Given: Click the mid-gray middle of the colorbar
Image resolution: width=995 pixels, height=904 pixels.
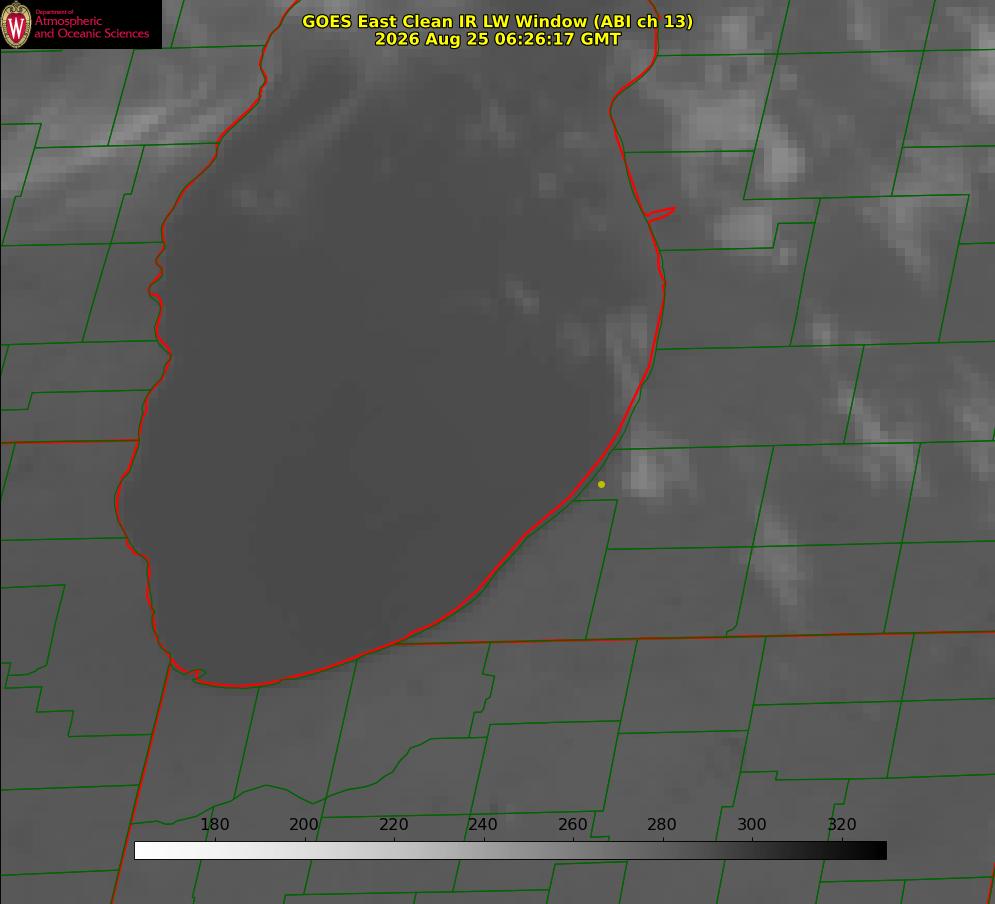Looking at the screenshot, I should click(511, 851).
